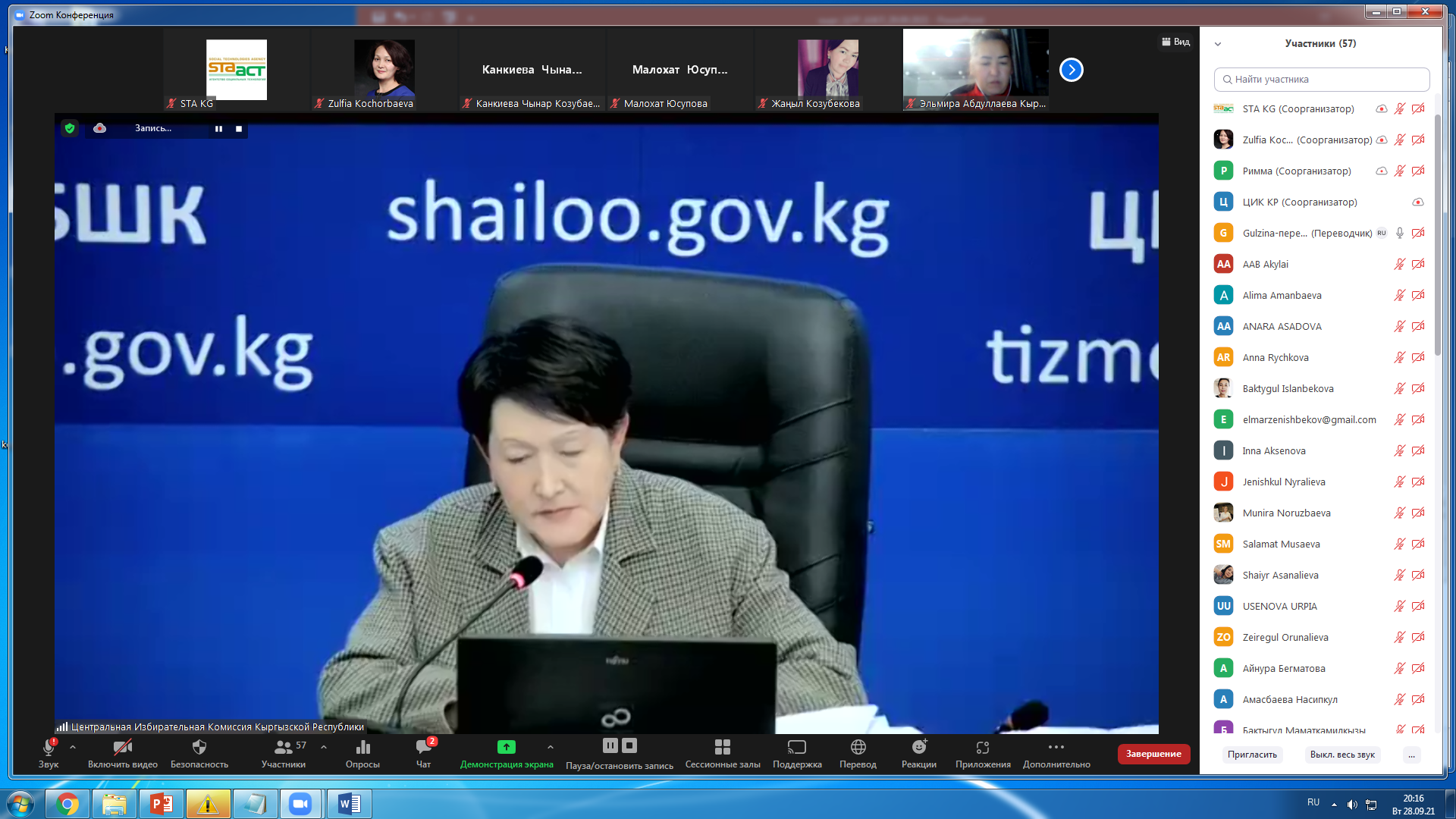
Task: Click the green Share Screen icon
Action: tap(506, 747)
